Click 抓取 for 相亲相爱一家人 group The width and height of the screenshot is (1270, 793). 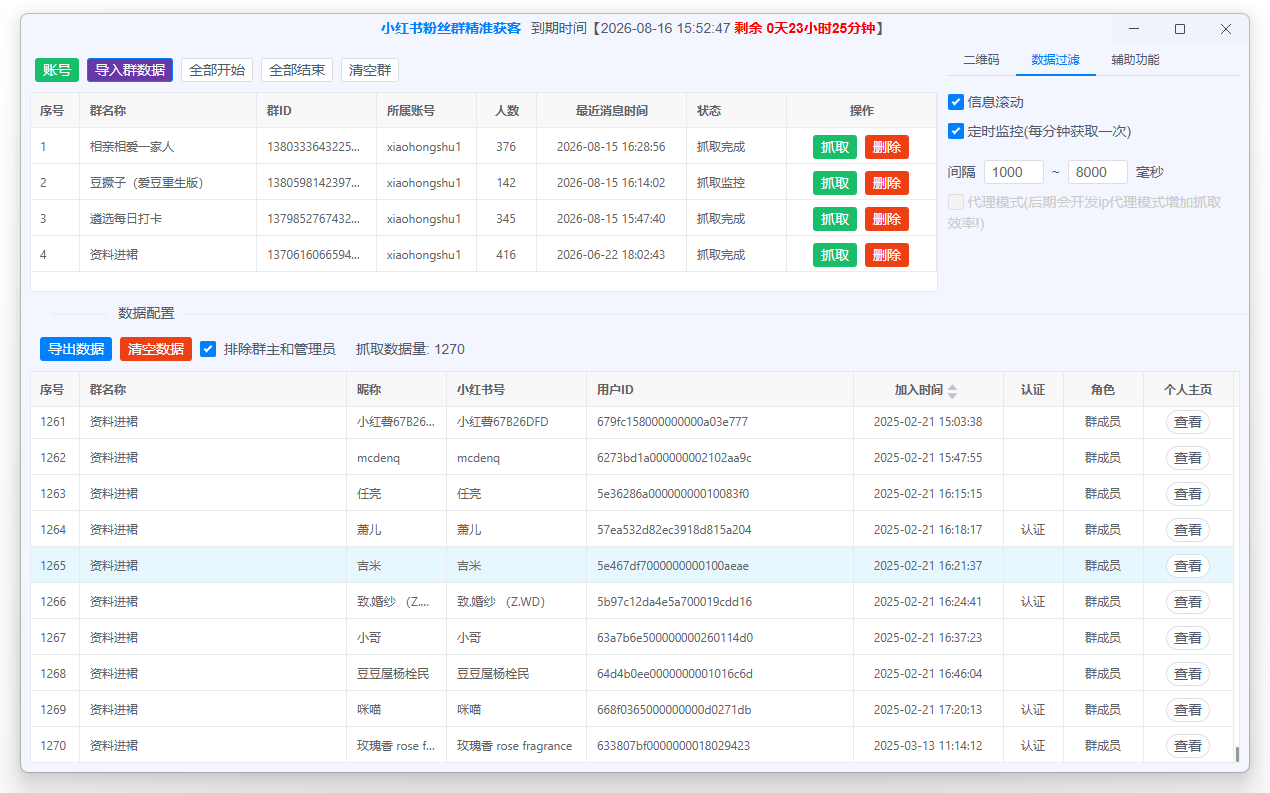835,147
